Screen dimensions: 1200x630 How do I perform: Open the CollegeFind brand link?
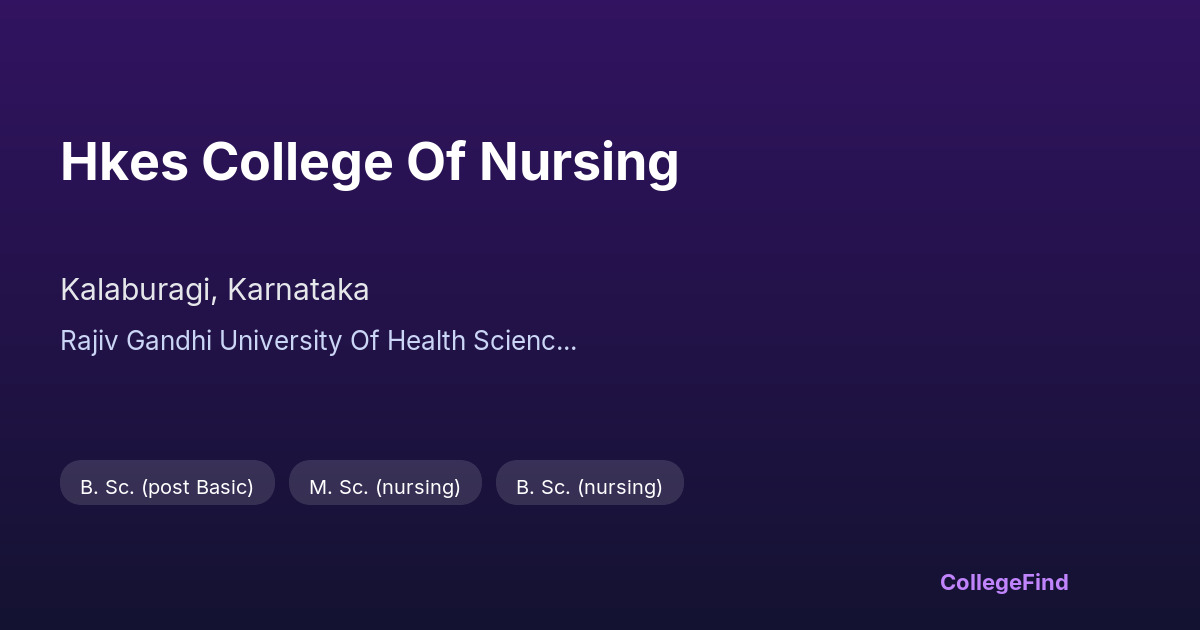(x=1004, y=582)
